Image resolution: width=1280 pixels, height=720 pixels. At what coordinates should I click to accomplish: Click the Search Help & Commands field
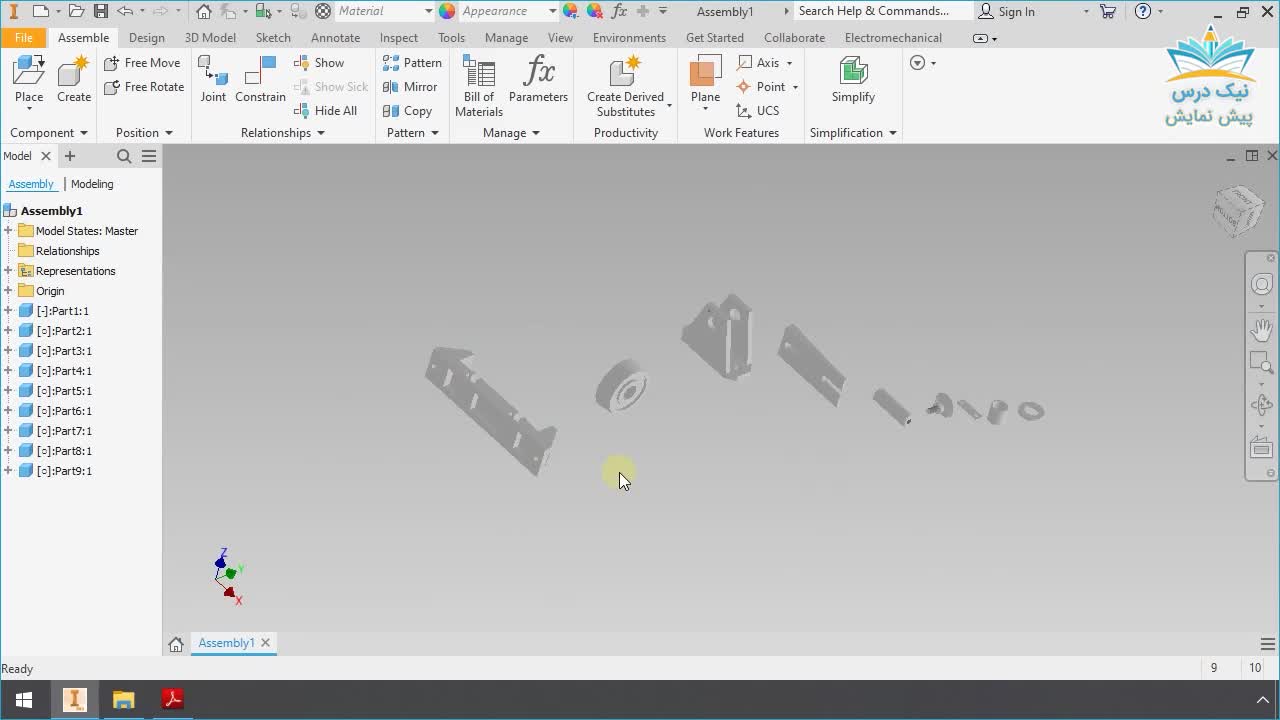click(x=880, y=11)
